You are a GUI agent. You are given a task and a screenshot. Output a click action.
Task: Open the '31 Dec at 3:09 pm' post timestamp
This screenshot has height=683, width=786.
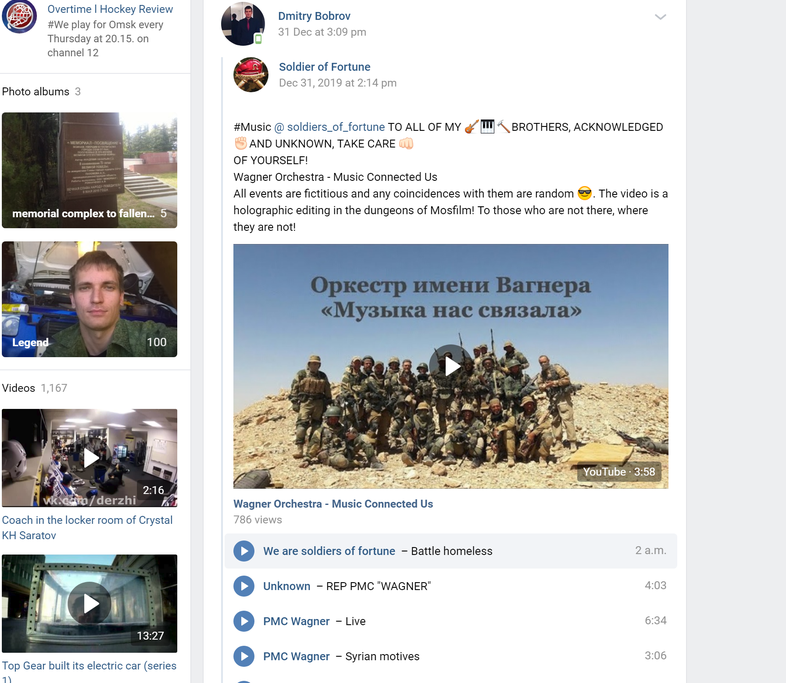pos(322,32)
